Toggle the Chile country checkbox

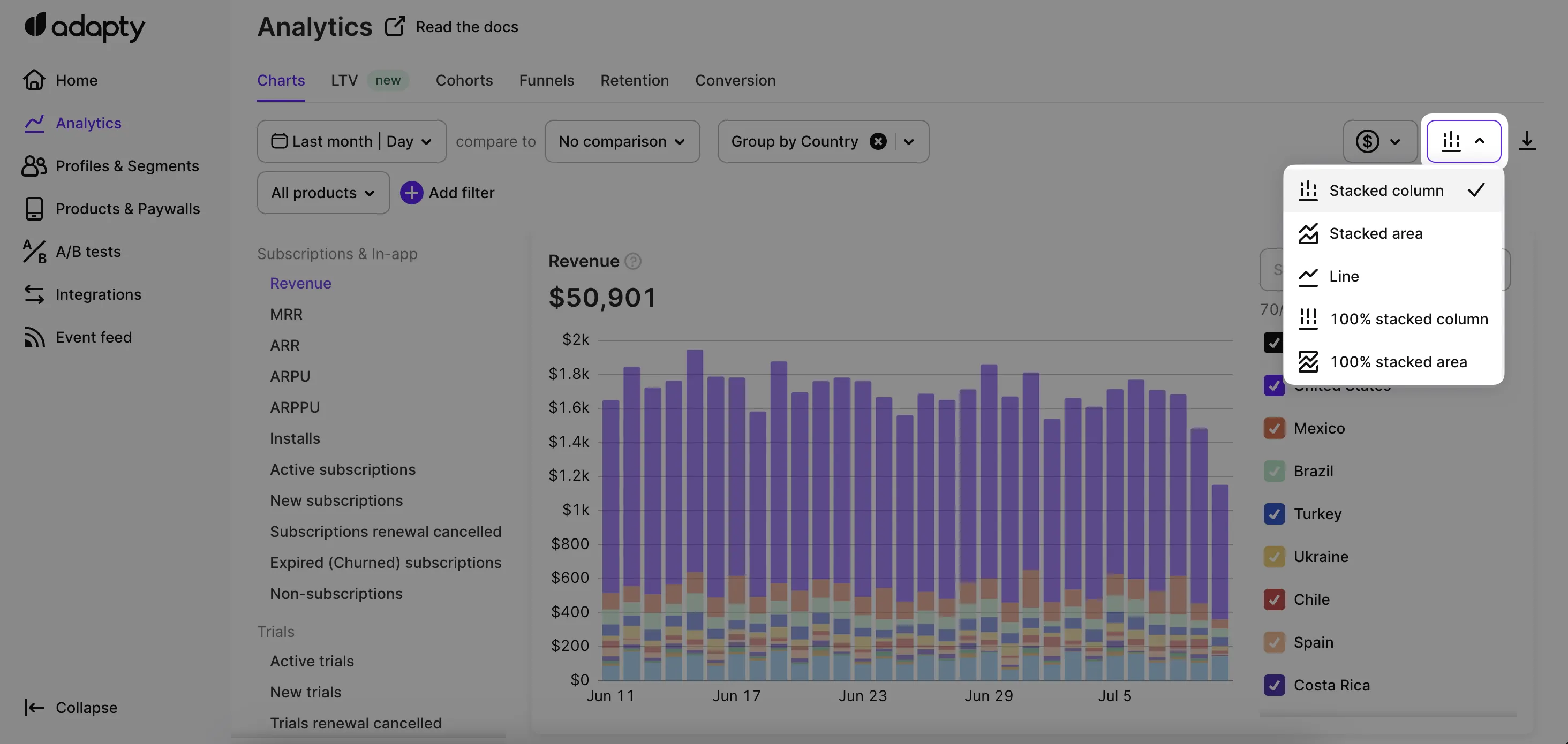[x=1274, y=599]
